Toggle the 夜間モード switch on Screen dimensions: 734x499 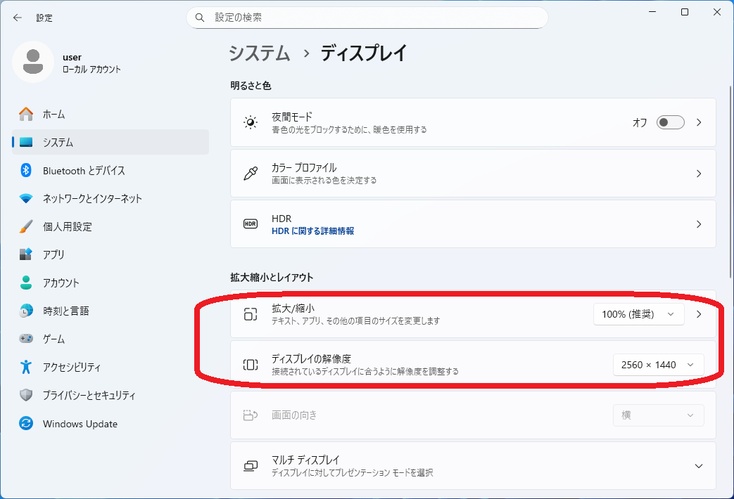click(x=670, y=122)
